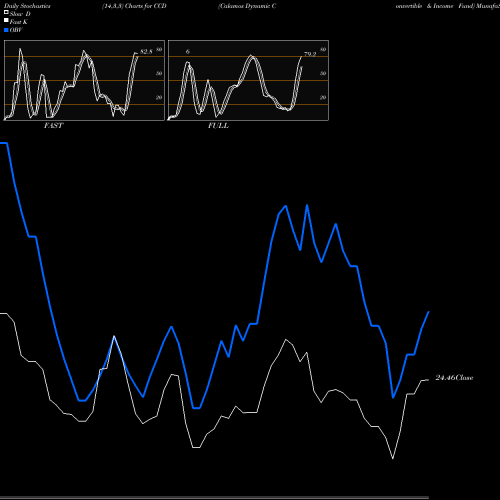
Task: Click the FULL chart label
Action: (x=218, y=126)
